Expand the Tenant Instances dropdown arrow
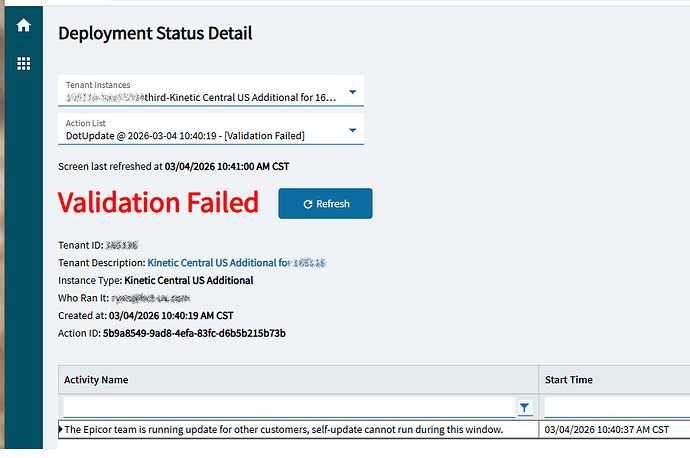 [352, 94]
